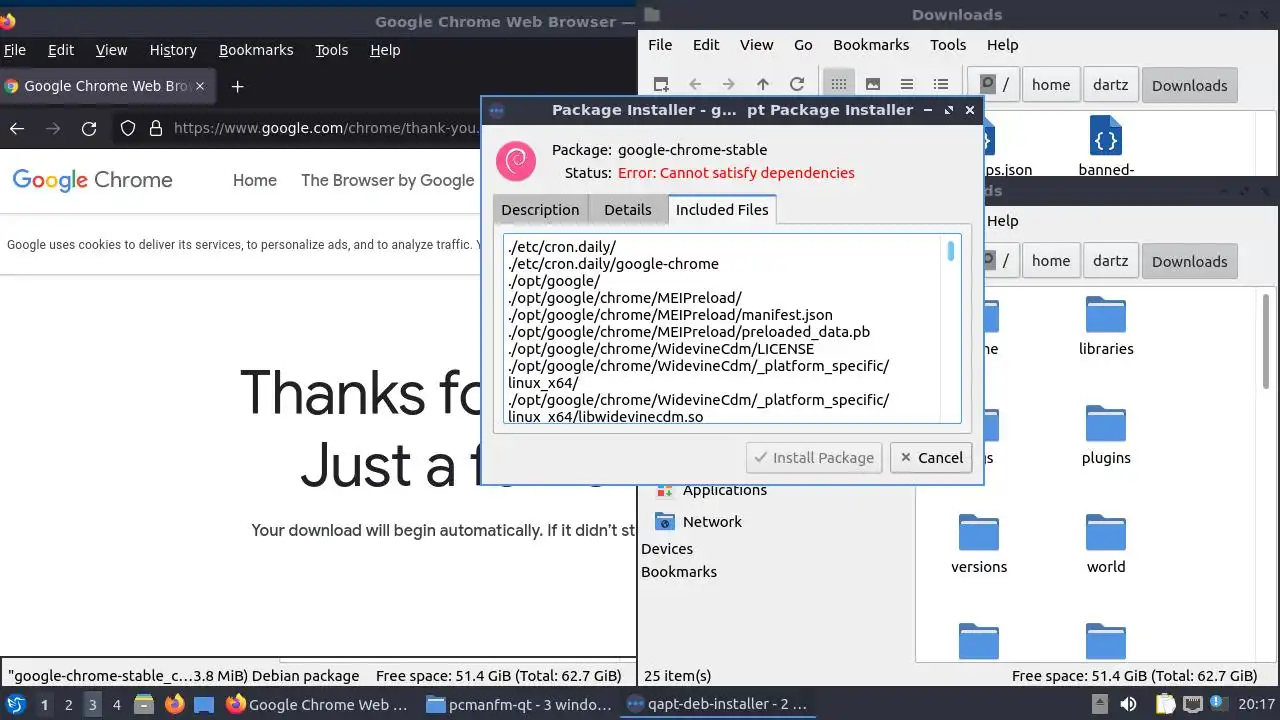This screenshot has width=1280, height=720.
Task: Open Firefox Bookmarks menu
Action: click(x=256, y=50)
